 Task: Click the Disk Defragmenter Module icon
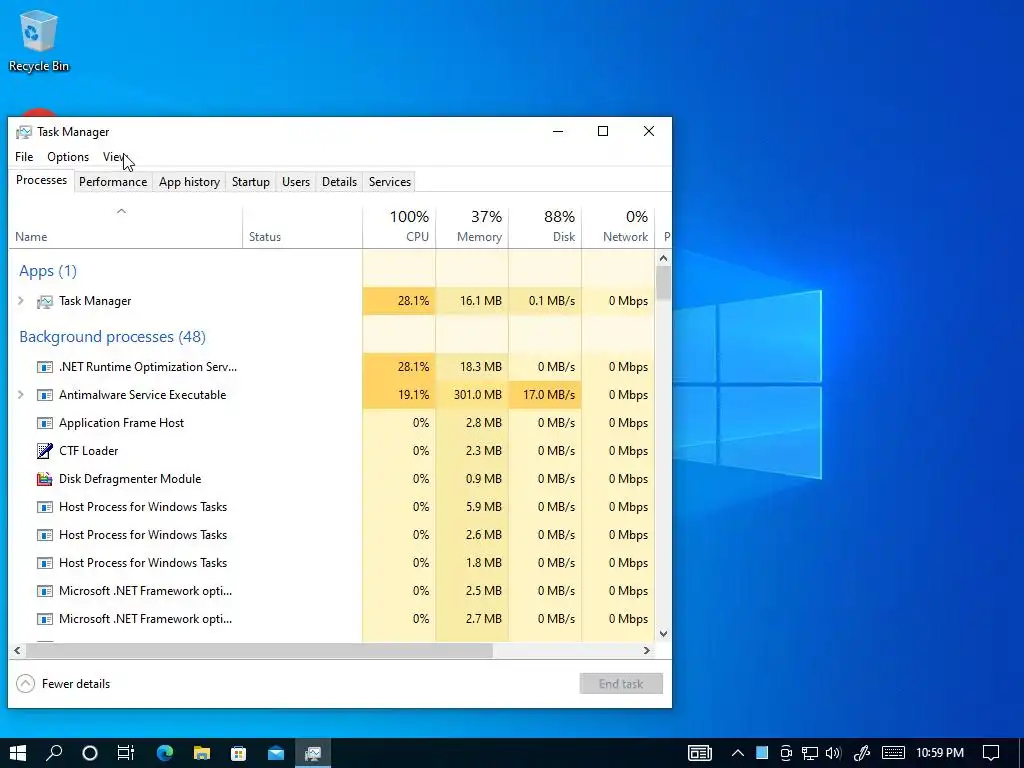[44, 479]
